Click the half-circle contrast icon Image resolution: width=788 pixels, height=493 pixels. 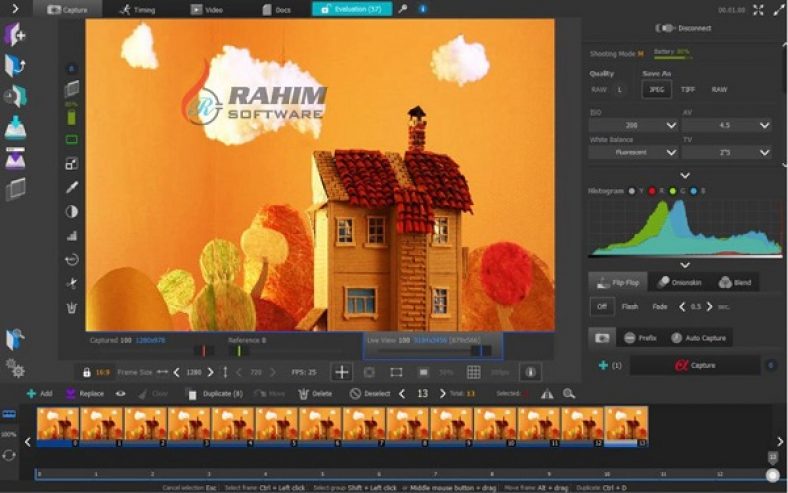(x=72, y=211)
